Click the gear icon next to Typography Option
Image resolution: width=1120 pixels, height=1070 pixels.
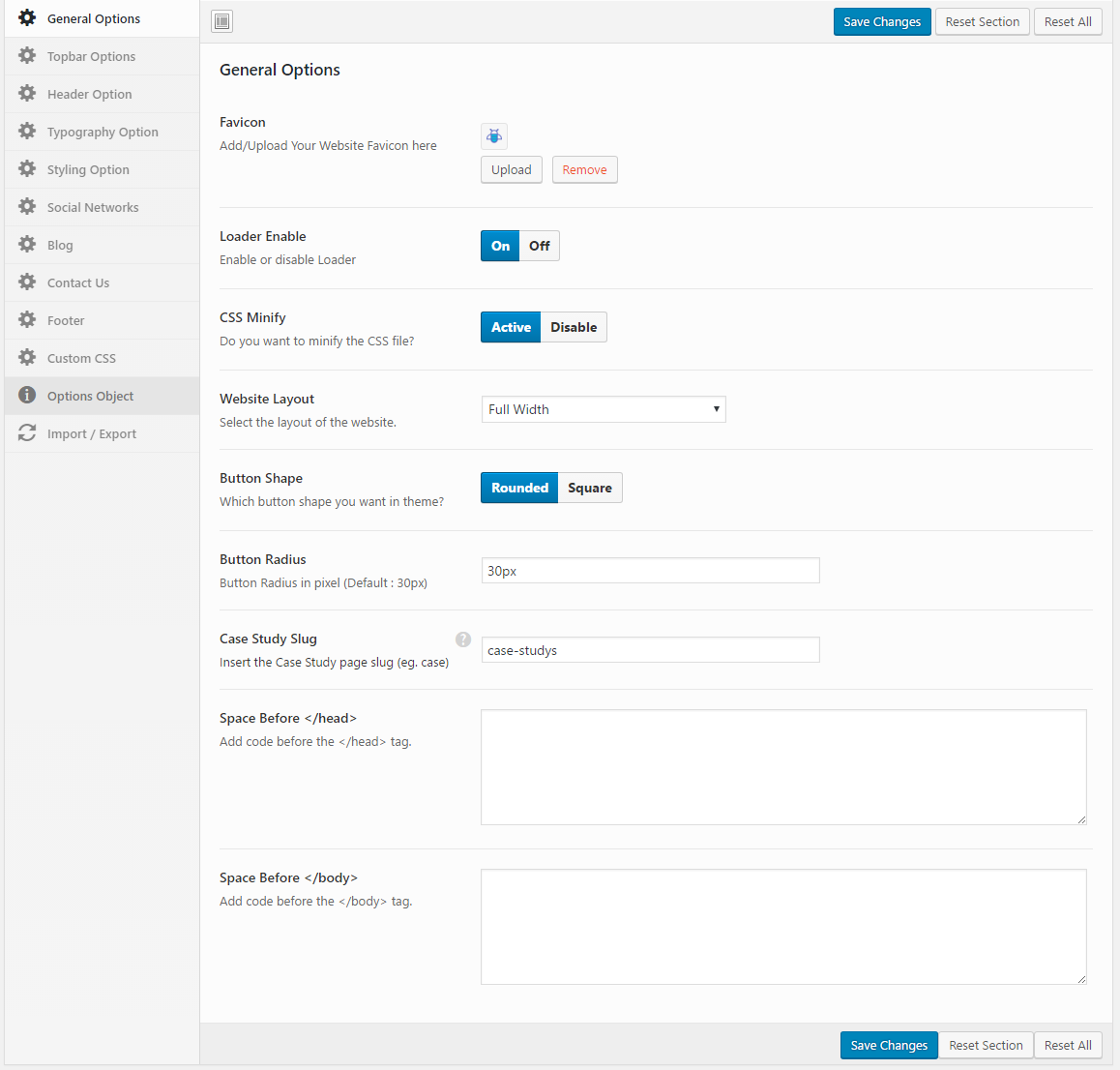tap(27, 132)
